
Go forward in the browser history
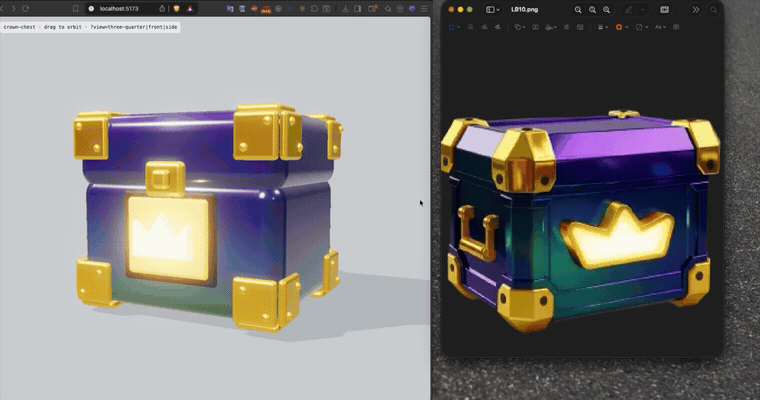click(13, 9)
